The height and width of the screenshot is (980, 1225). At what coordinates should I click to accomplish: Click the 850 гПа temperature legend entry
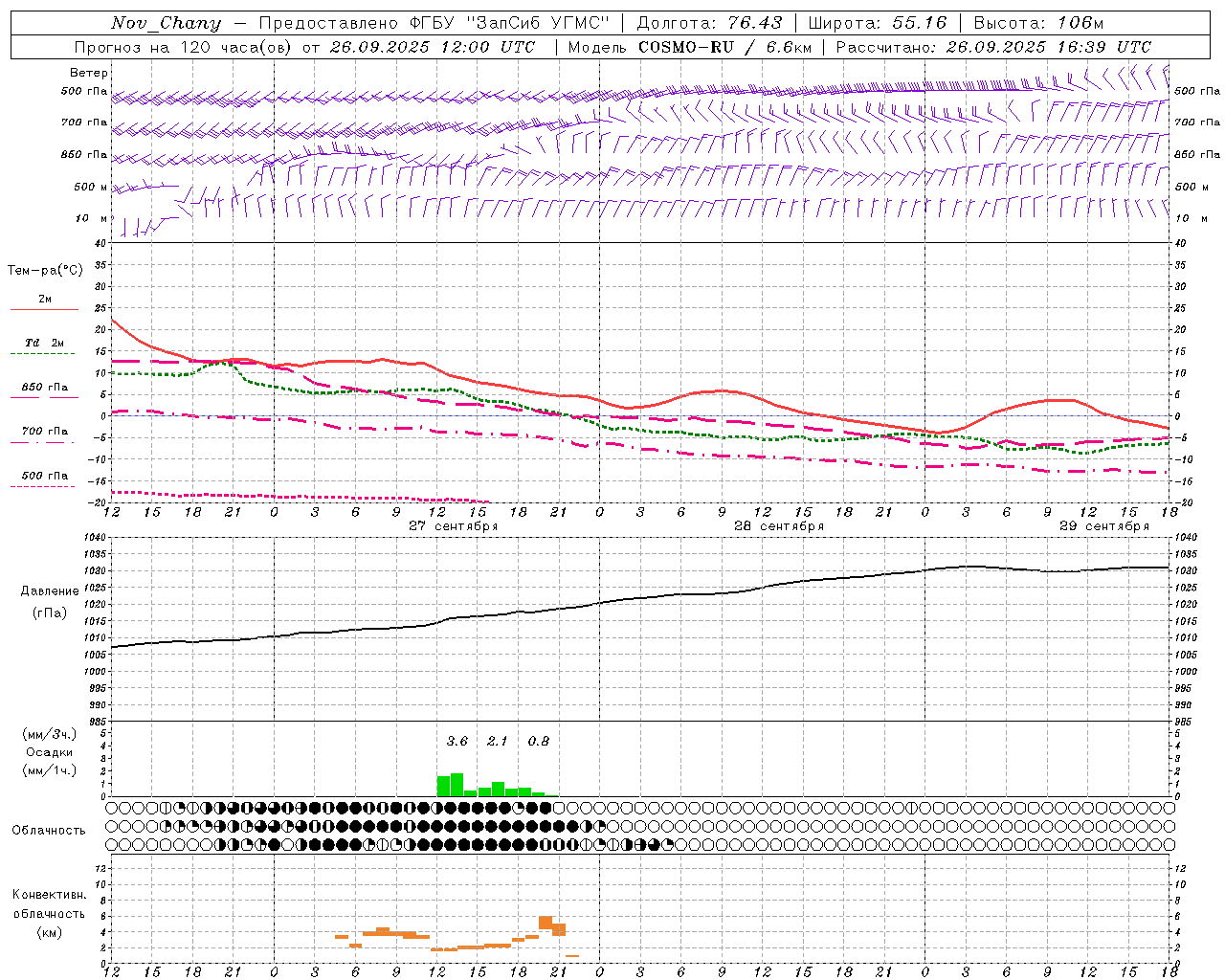pos(44,388)
